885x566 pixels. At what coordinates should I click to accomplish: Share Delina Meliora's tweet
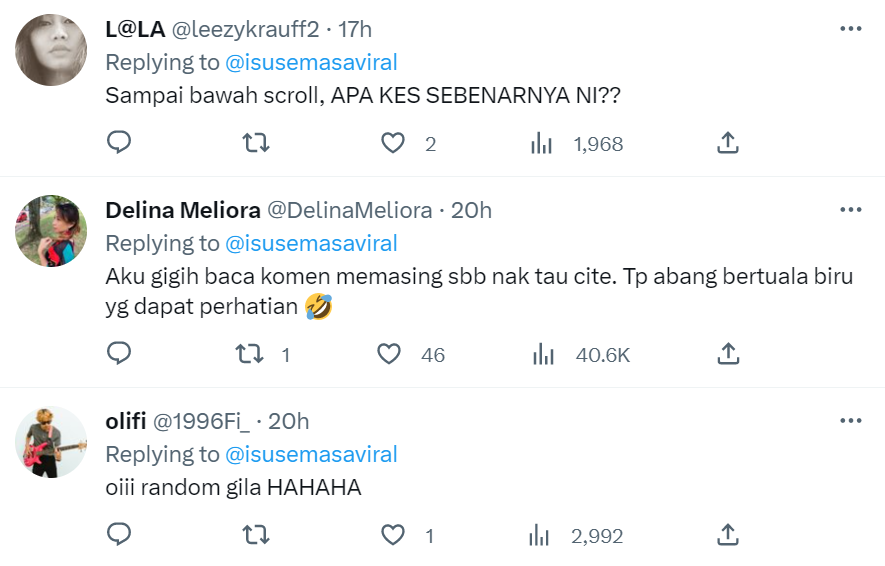coord(728,354)
